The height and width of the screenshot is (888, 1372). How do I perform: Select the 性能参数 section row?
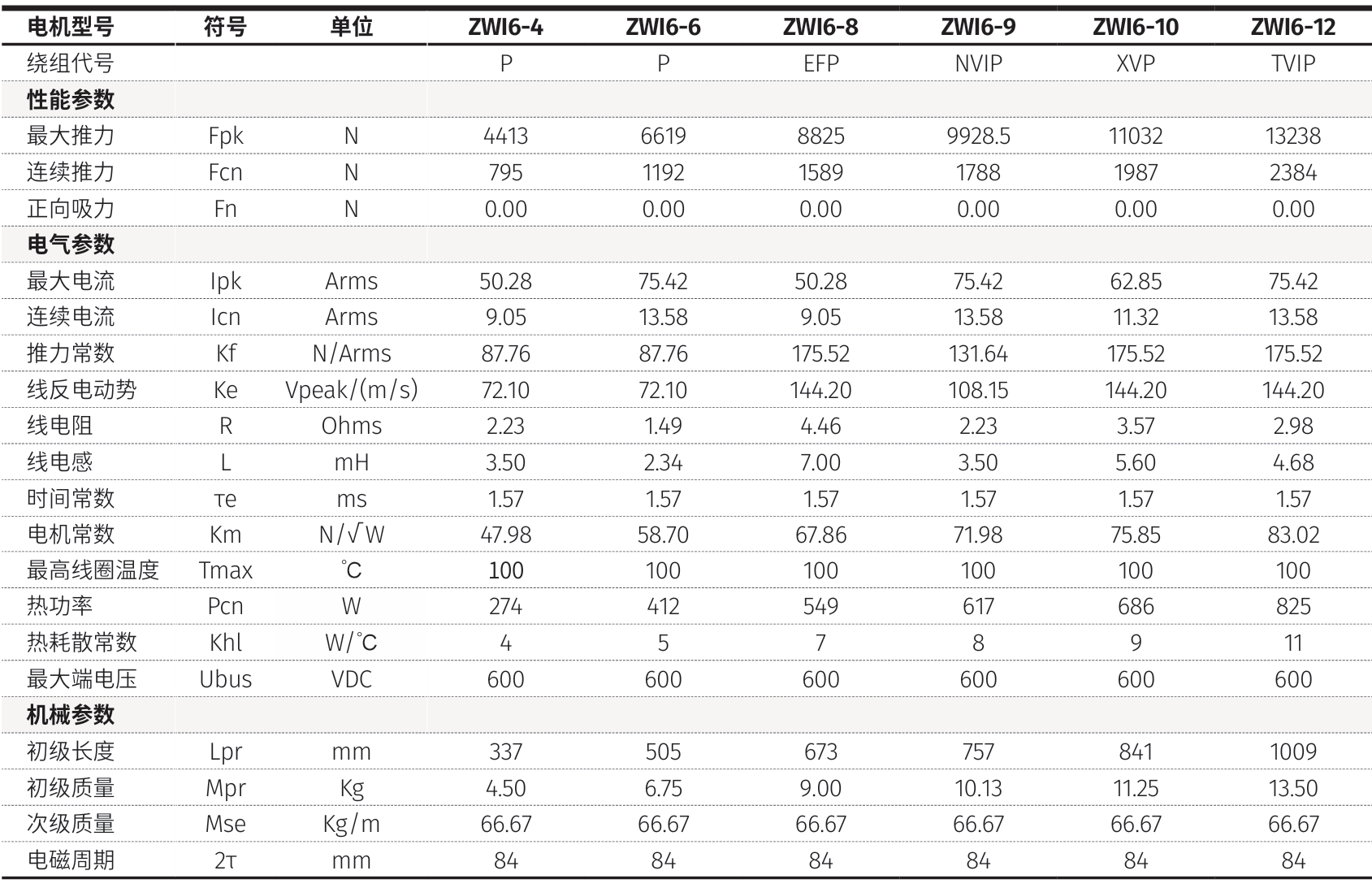click(x=71, y=100)
